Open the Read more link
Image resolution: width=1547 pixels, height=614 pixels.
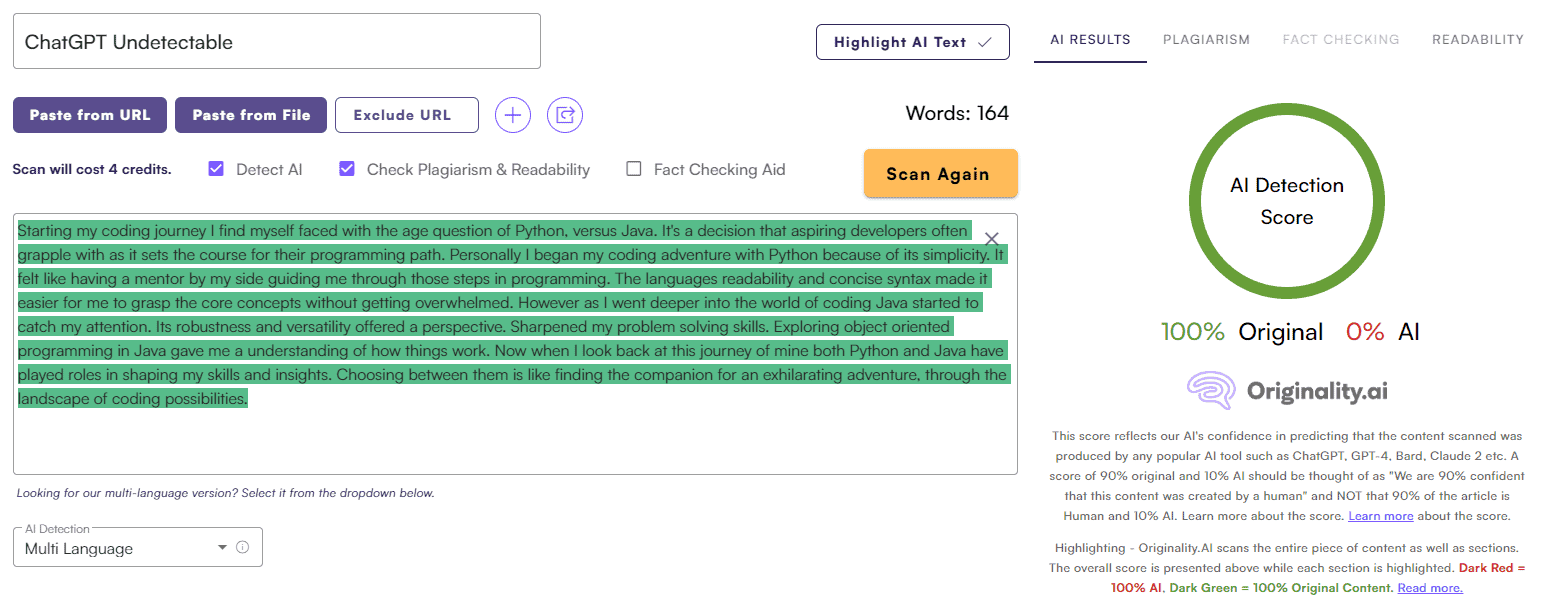point(1430,588)
